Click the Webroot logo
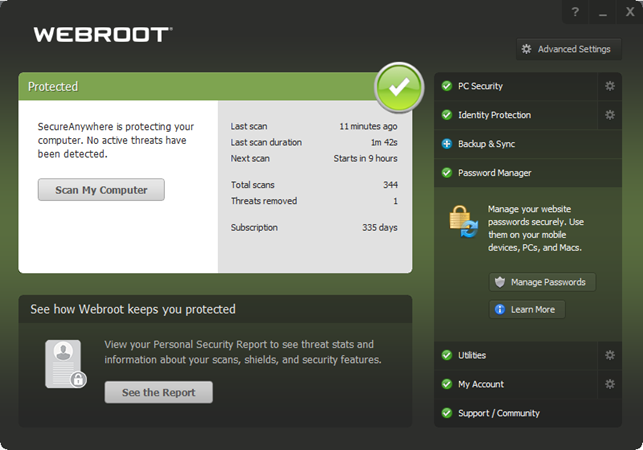 point(103,34)
